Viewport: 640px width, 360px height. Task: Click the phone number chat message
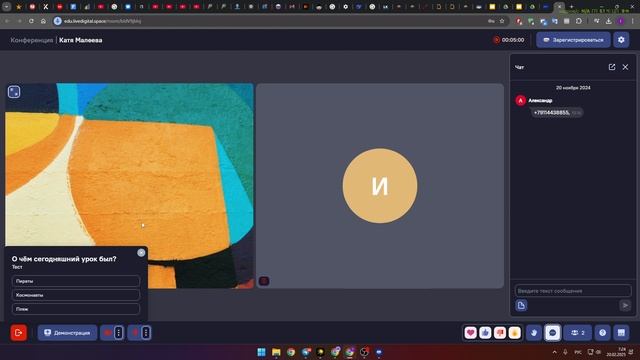pos(556,113)
